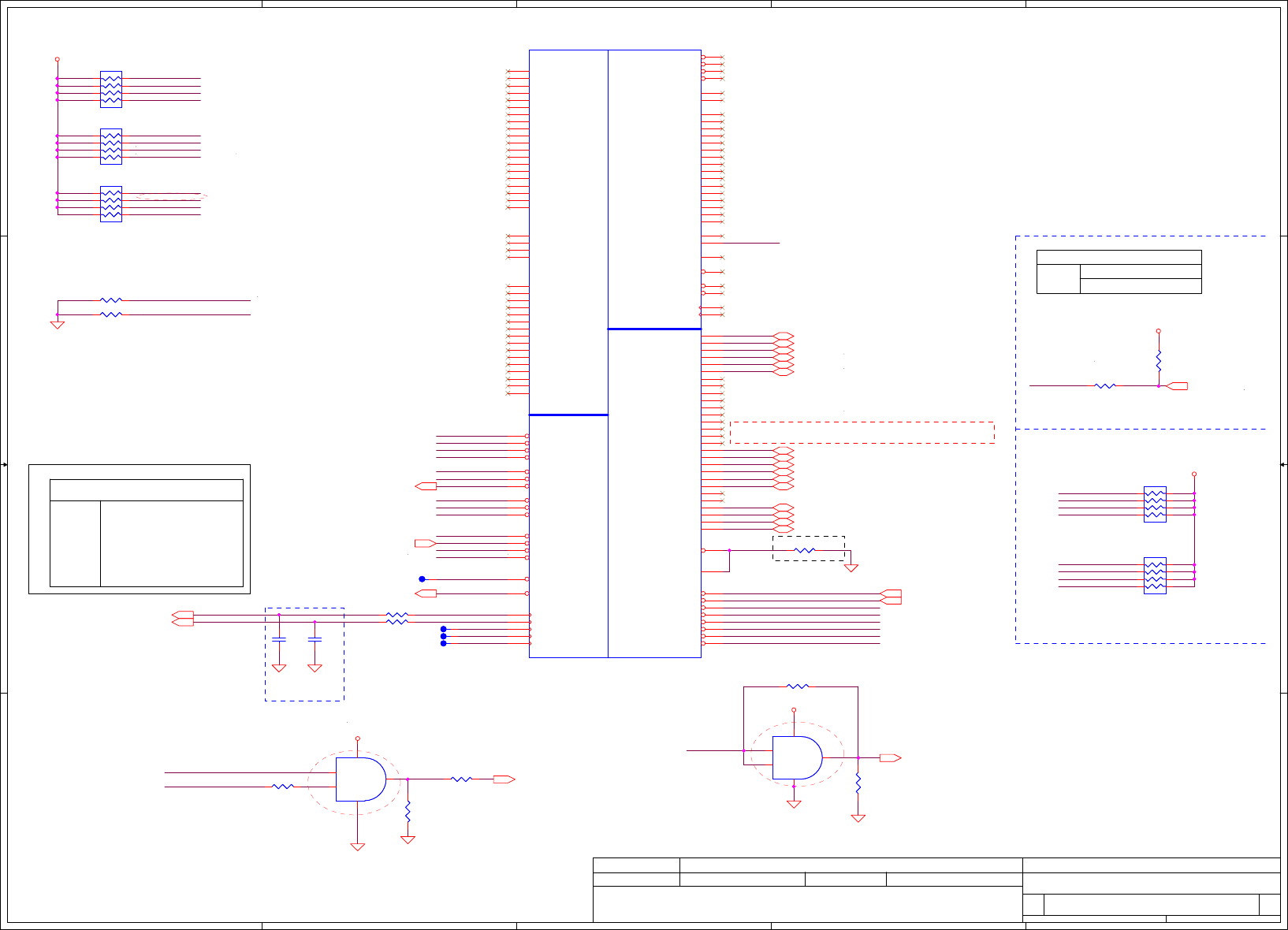Select the power pin above the upper-left resistor arrays
This screenshot has width=1288, height=930.
[x=58, y=60]
